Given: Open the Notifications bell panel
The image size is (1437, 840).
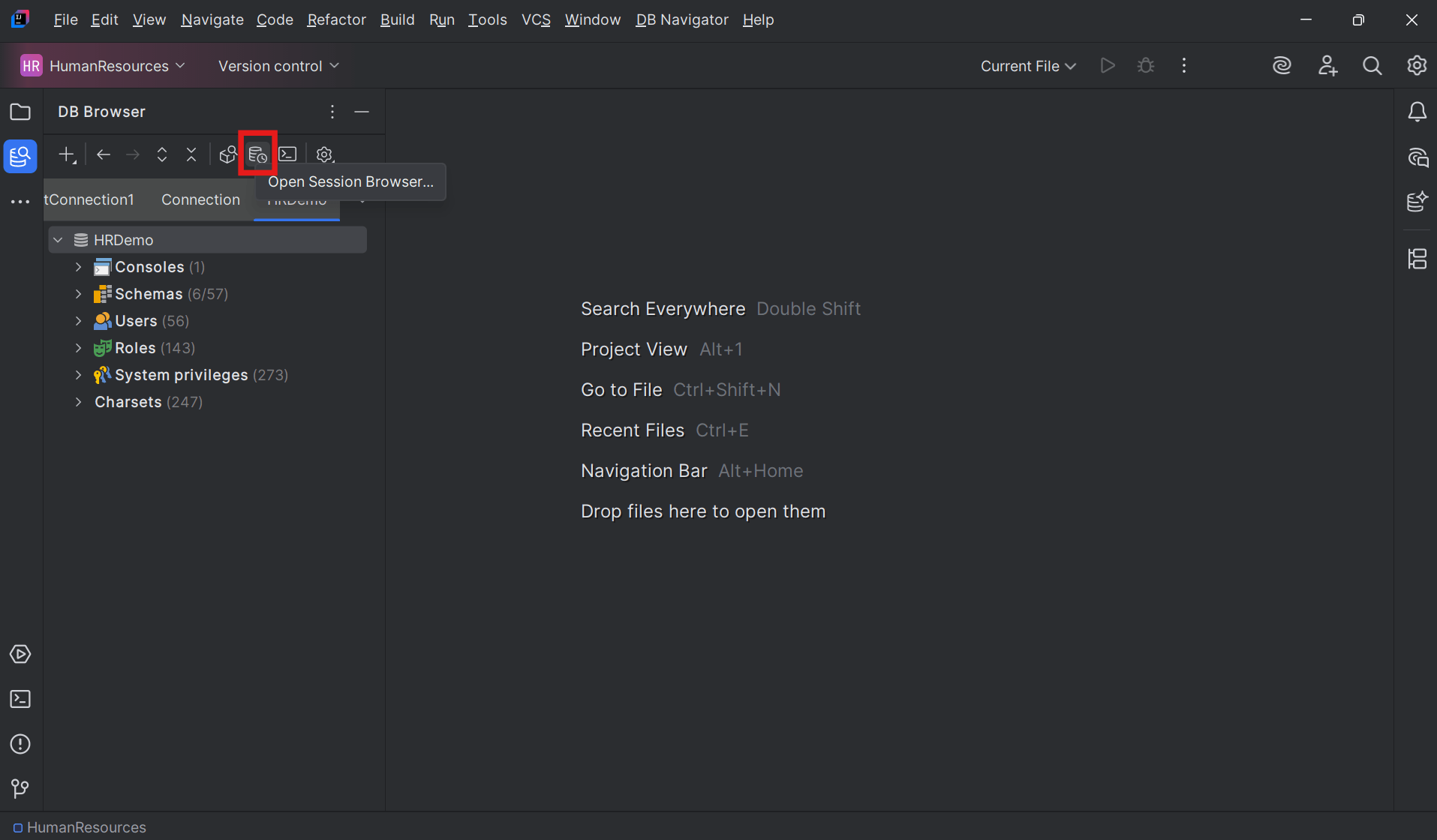Looking at the screenshot, I should click(1417, 112).
